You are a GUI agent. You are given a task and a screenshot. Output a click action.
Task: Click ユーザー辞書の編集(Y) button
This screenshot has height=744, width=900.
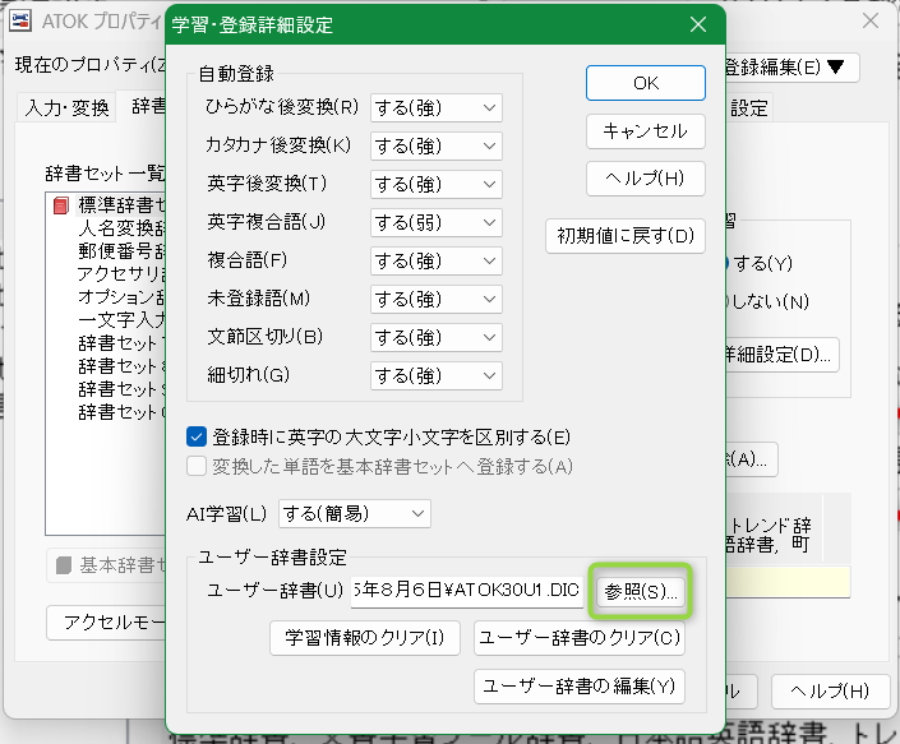pyautogui.click(x=579, y=686)
